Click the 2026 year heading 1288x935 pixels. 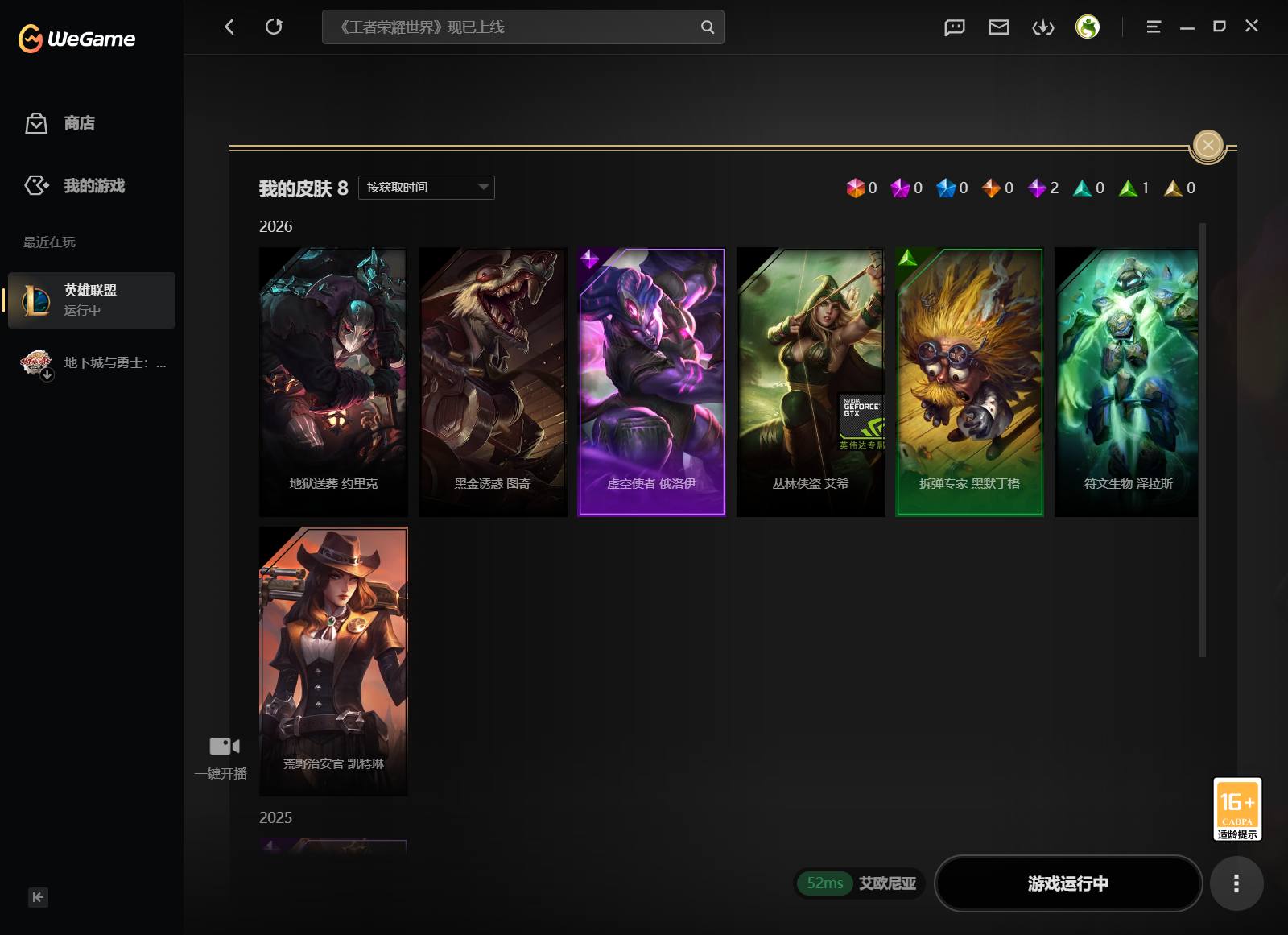coord(275,226)
